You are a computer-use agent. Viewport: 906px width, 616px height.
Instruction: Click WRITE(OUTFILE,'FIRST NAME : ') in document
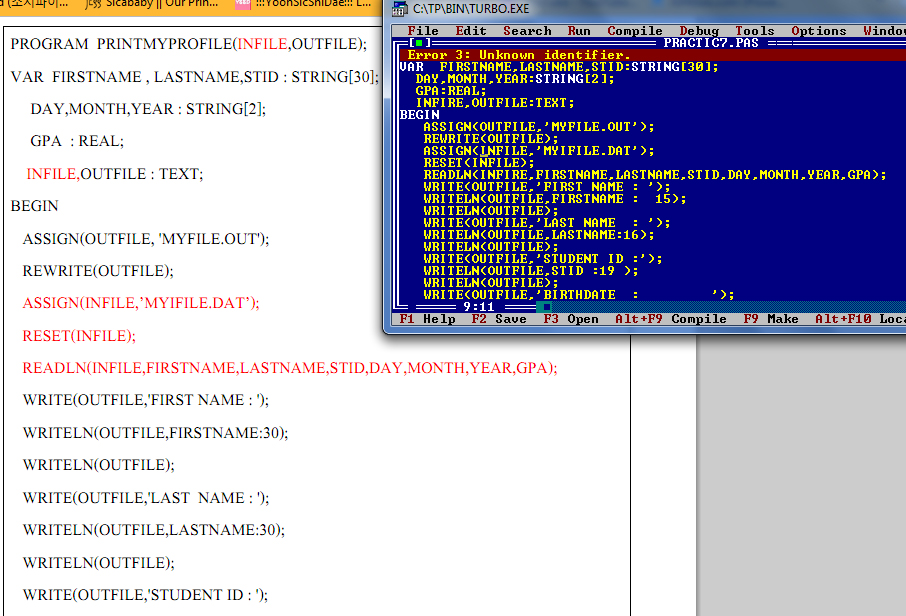tap(146, 400)
